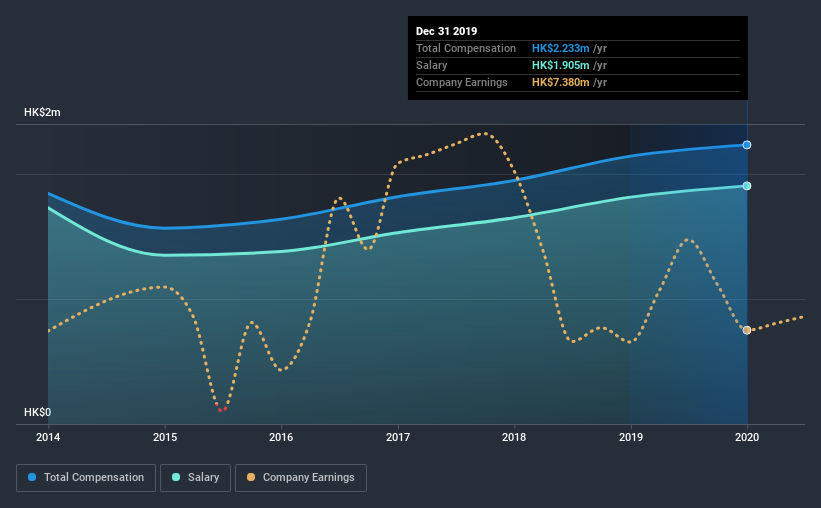Click the HK$0 y-axis label
Viewport: 821px width, 508px height.
coord(38,412)
